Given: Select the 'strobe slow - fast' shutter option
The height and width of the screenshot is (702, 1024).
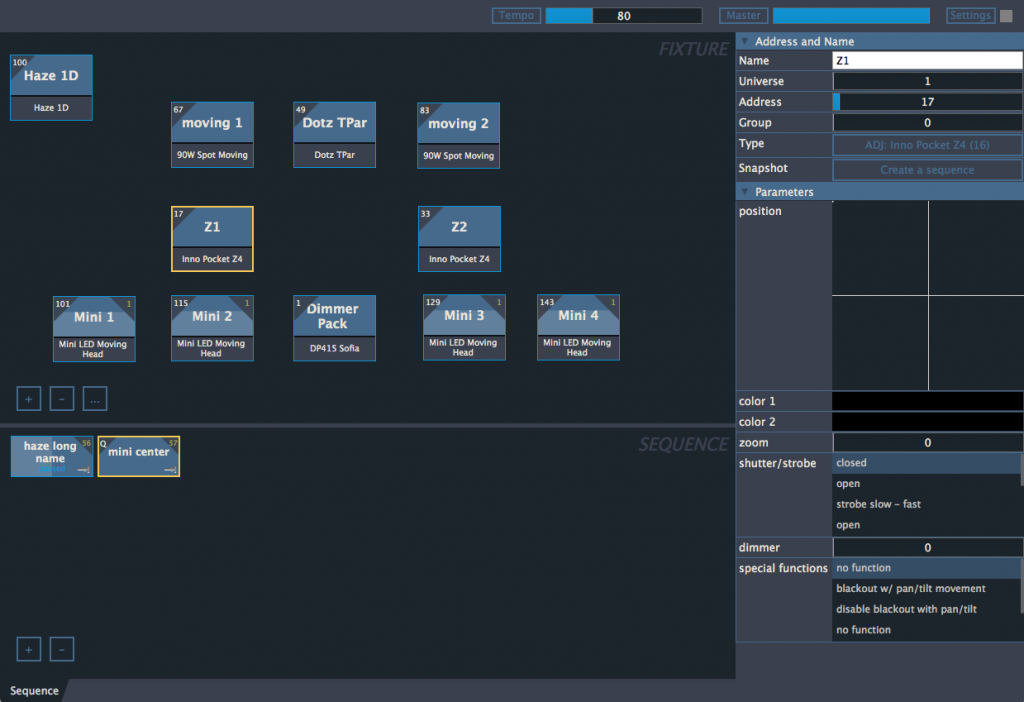Looking at the screenshot, I should click(x=878, y=504).
